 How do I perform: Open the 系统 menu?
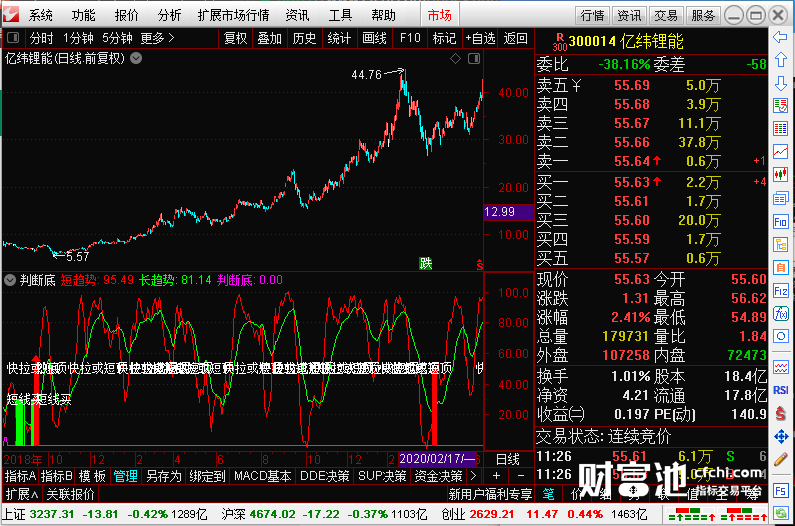click(x=41, y=15)
